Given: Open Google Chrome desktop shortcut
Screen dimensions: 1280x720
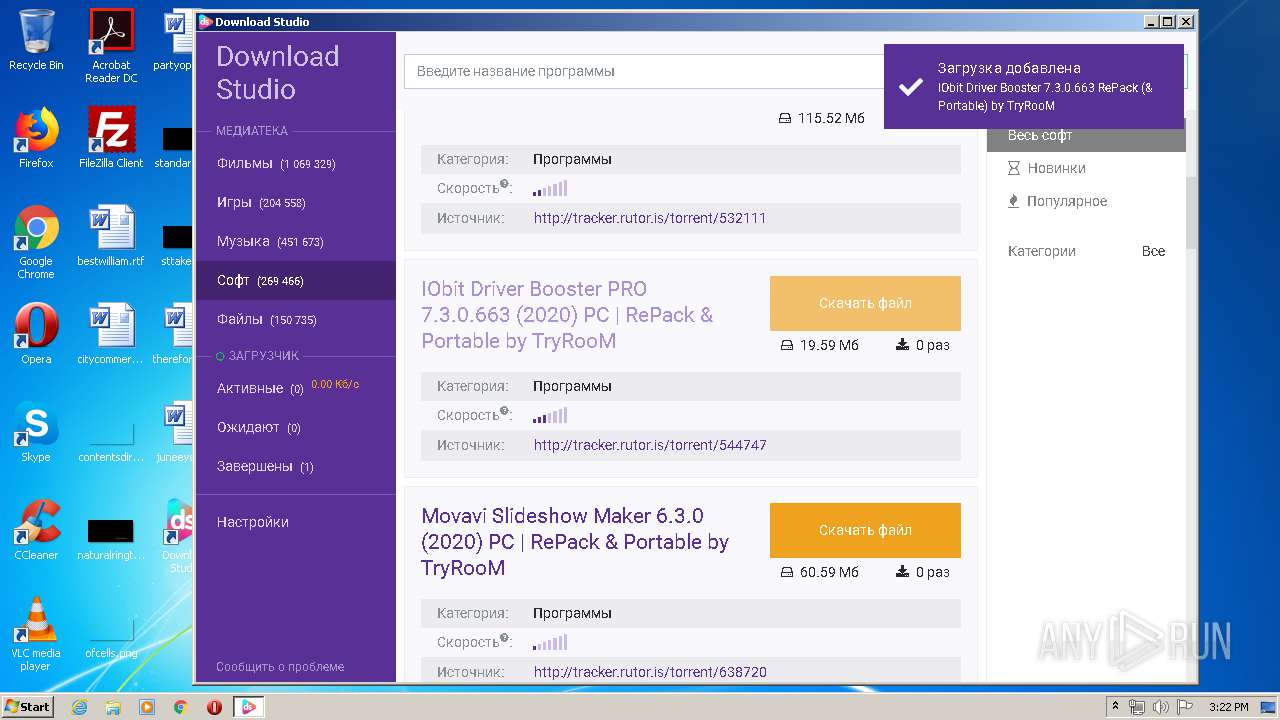Looking at the screenshot, I should (x=36, y=242).
